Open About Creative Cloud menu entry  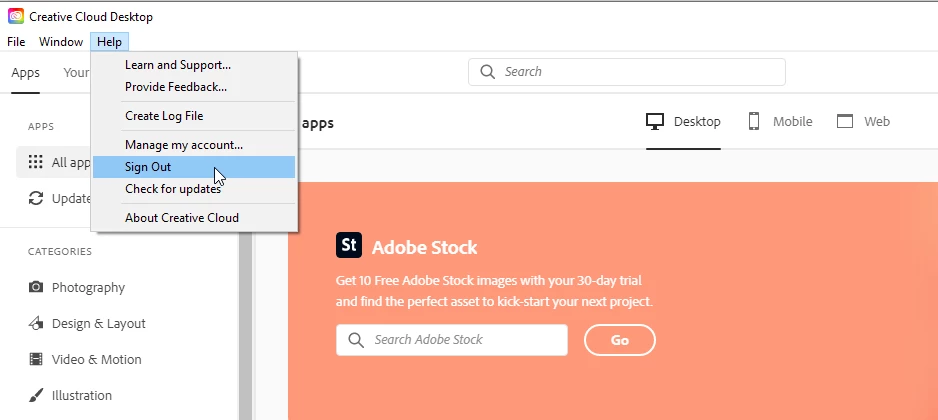(x=194, y=218)
